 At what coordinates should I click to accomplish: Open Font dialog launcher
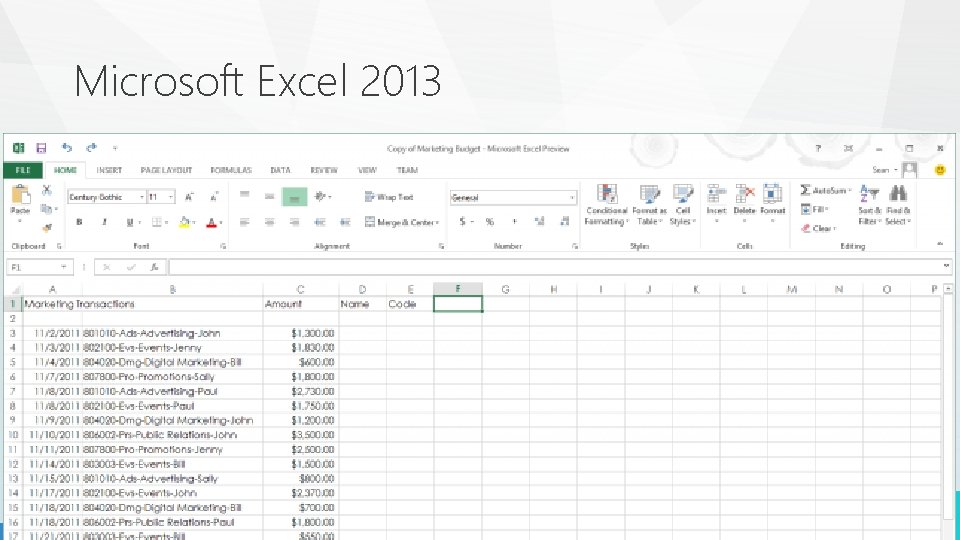(223, 246)
